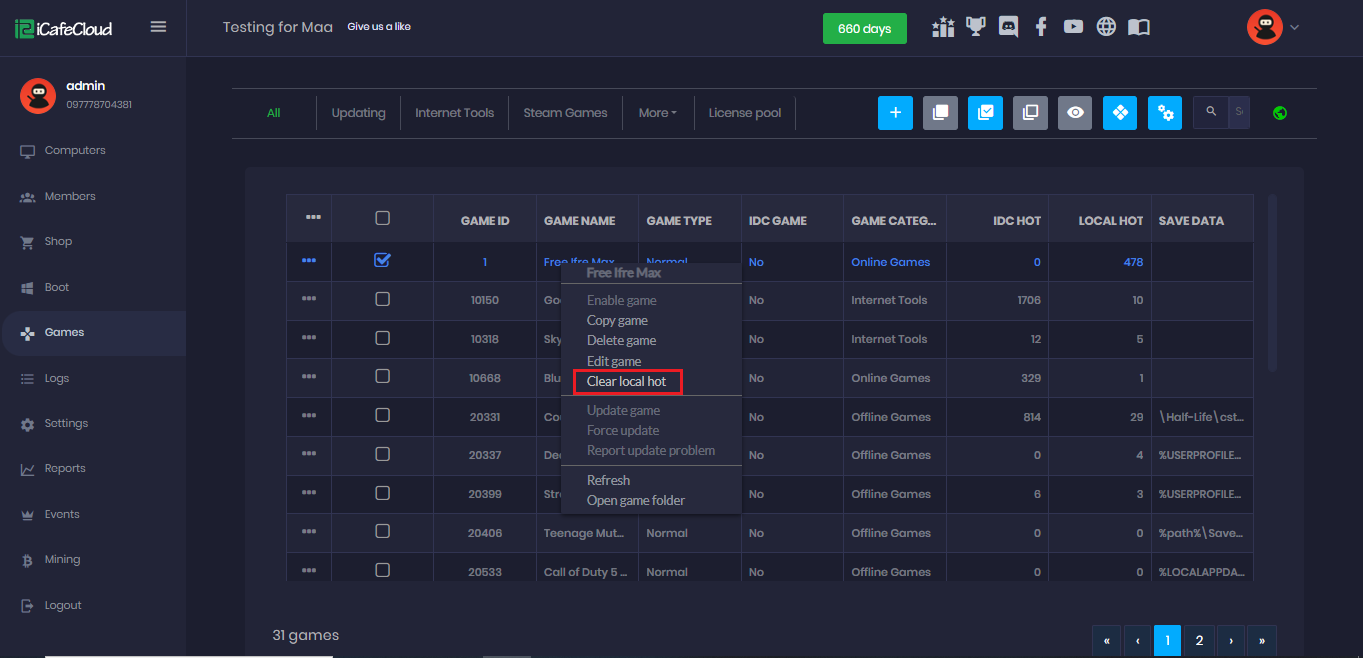Toggle the eye visibility button in toolbar

[x=1075, y=113]
